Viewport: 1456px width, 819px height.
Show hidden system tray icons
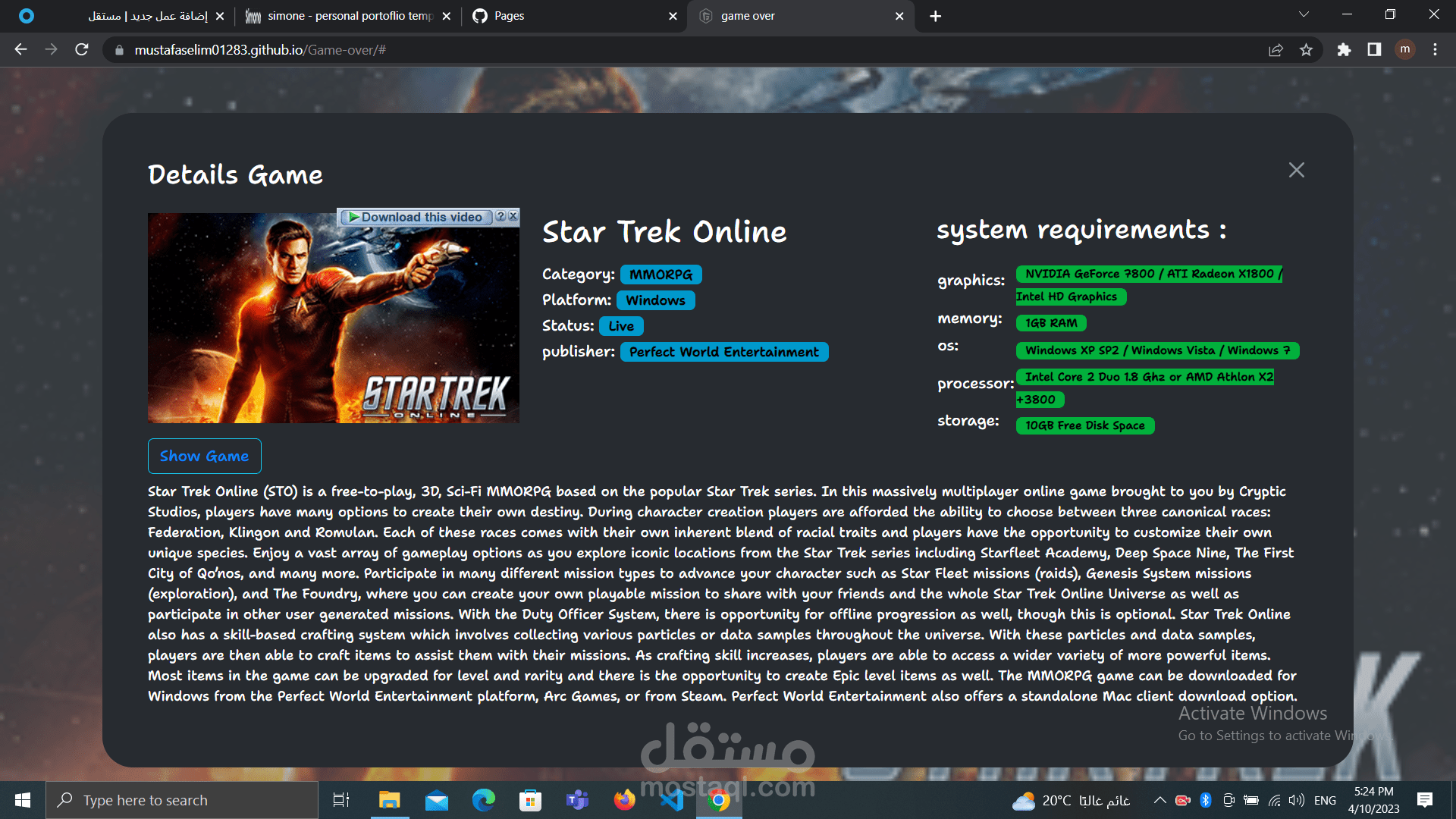(1159, 800)
